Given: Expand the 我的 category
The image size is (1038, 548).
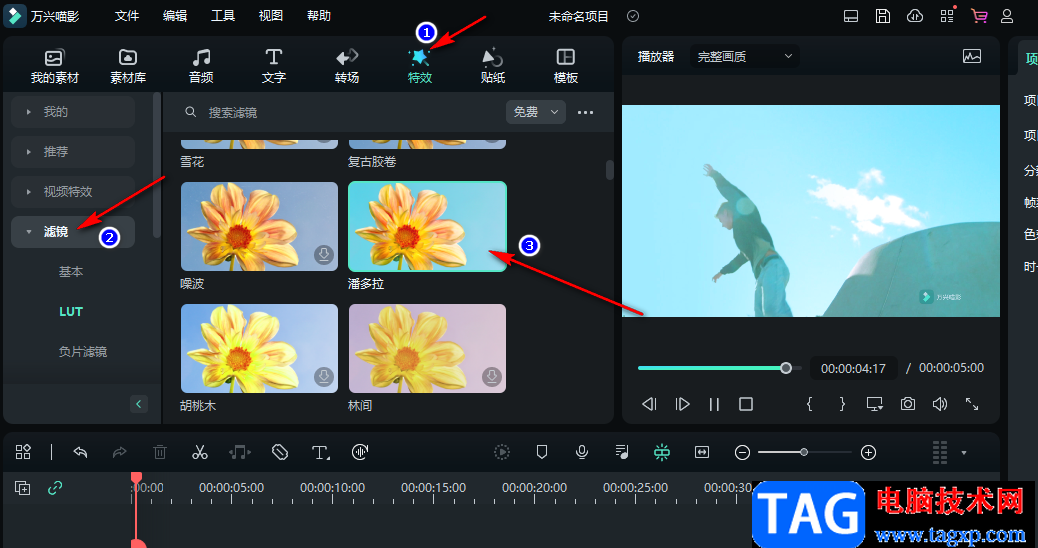Looking at the screenshot, I should pyautogui.click(x=73, y=112).
